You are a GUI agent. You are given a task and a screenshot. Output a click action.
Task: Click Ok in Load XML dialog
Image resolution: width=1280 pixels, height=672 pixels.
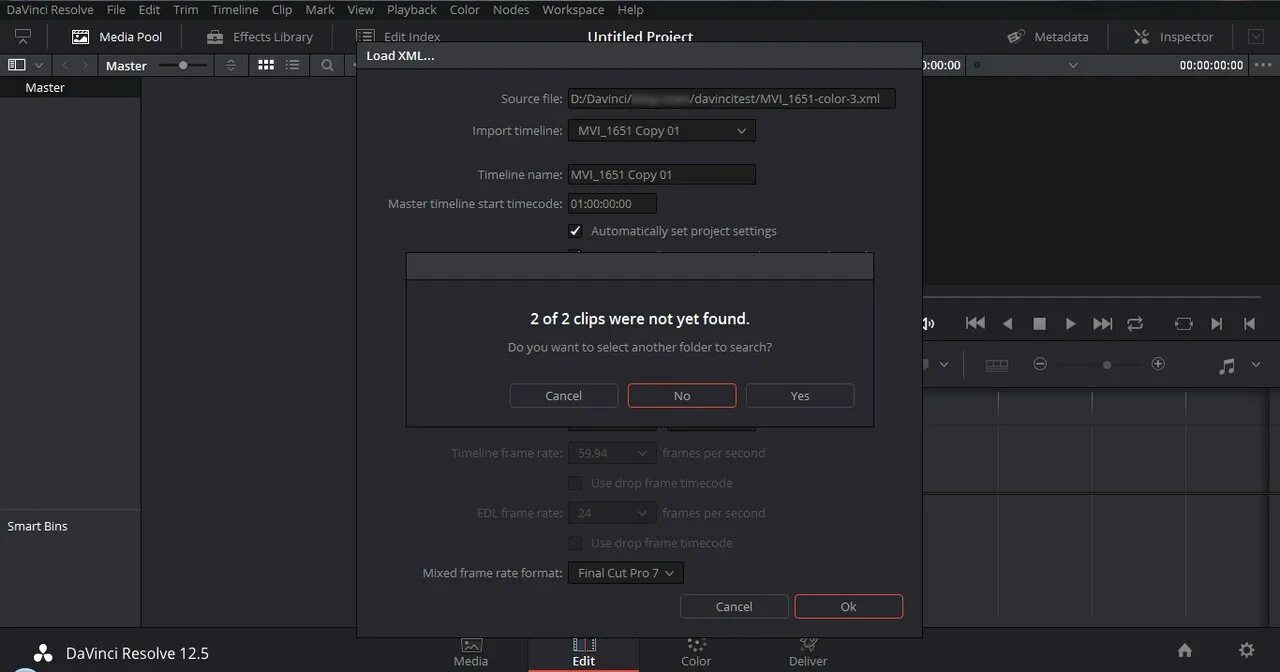pos(849,607)
